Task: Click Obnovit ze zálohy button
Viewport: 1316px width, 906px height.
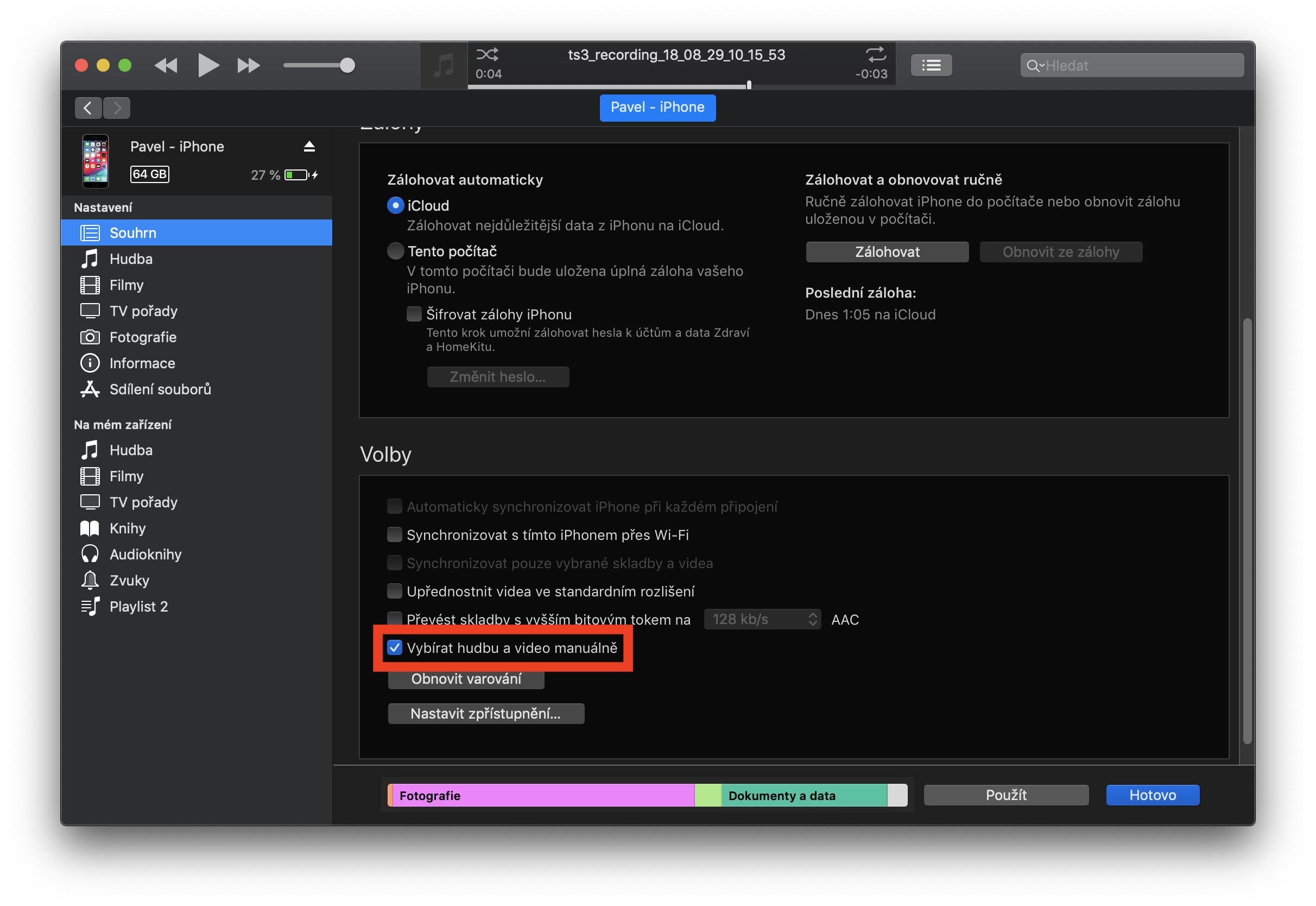Action: [1061, 252]
